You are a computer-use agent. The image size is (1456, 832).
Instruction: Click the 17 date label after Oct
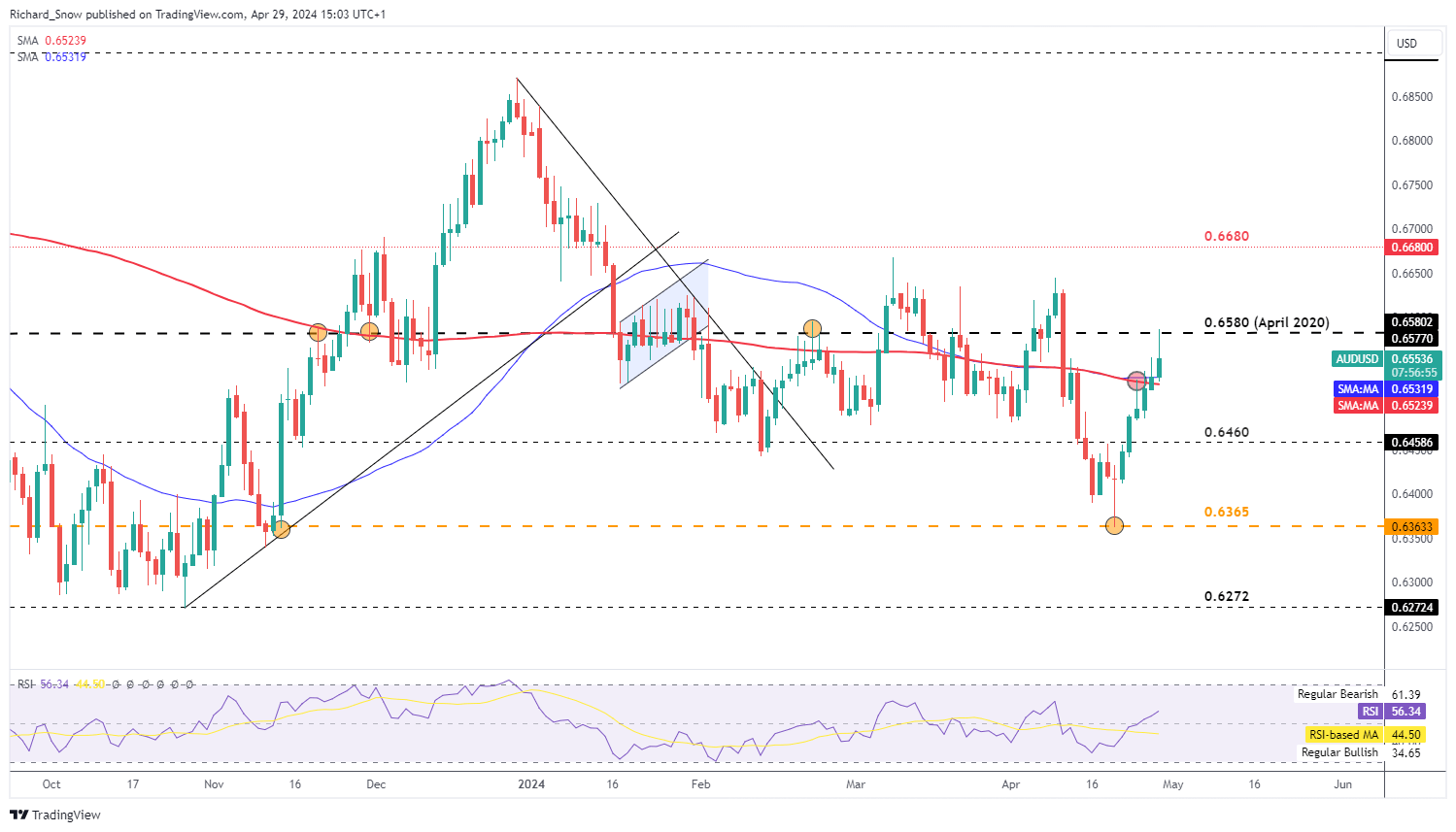[133, 784]
